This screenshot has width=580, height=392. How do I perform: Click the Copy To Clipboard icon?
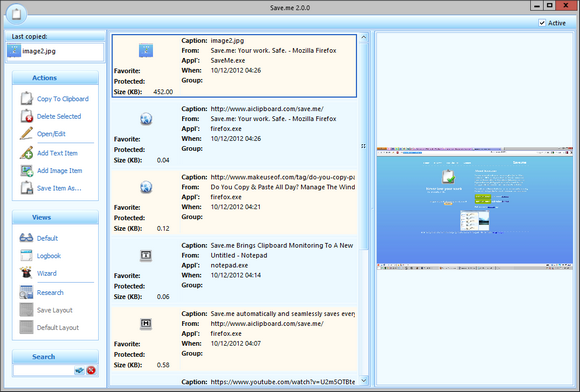coord(27,98)
